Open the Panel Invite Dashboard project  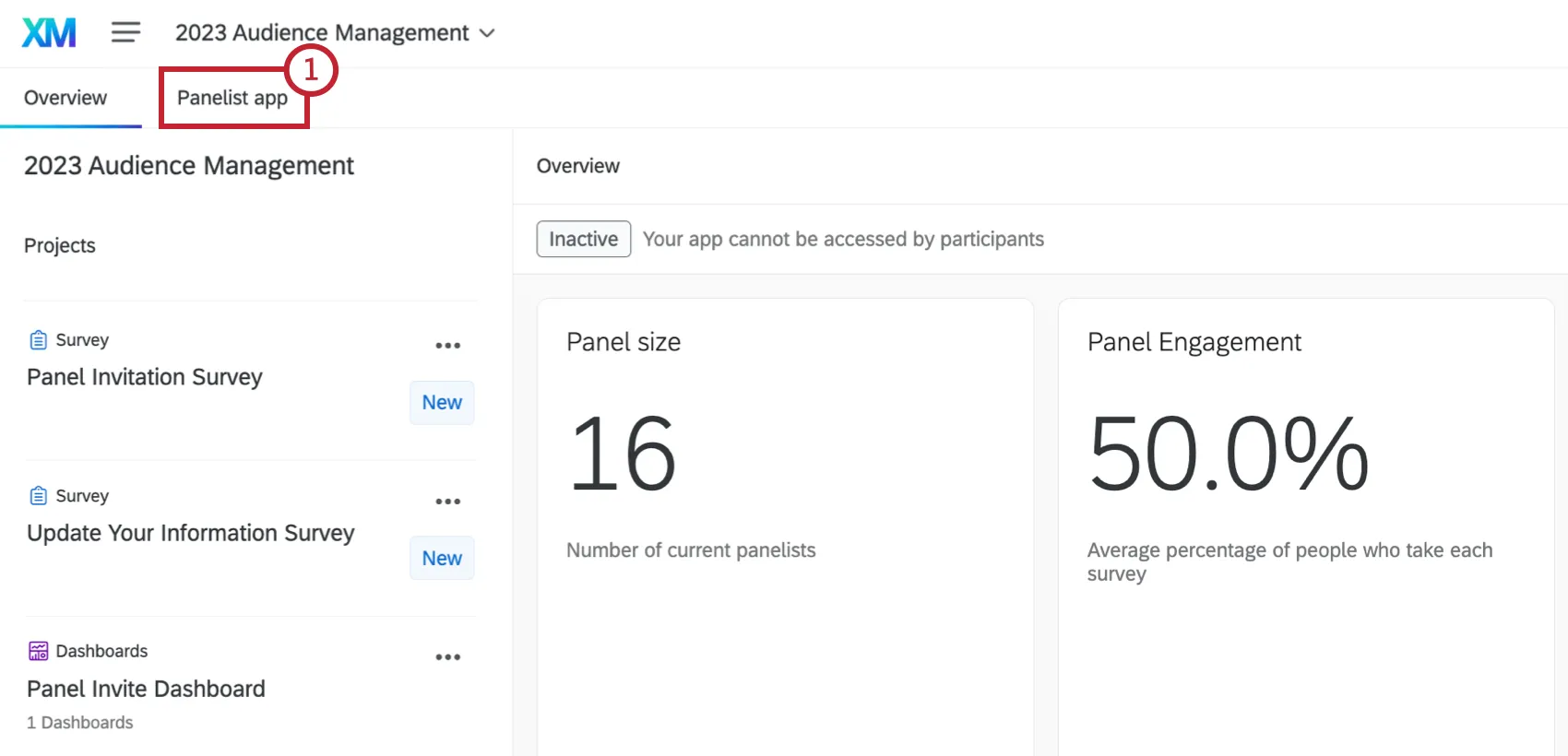pyautogui.click(x=146, y=689)
